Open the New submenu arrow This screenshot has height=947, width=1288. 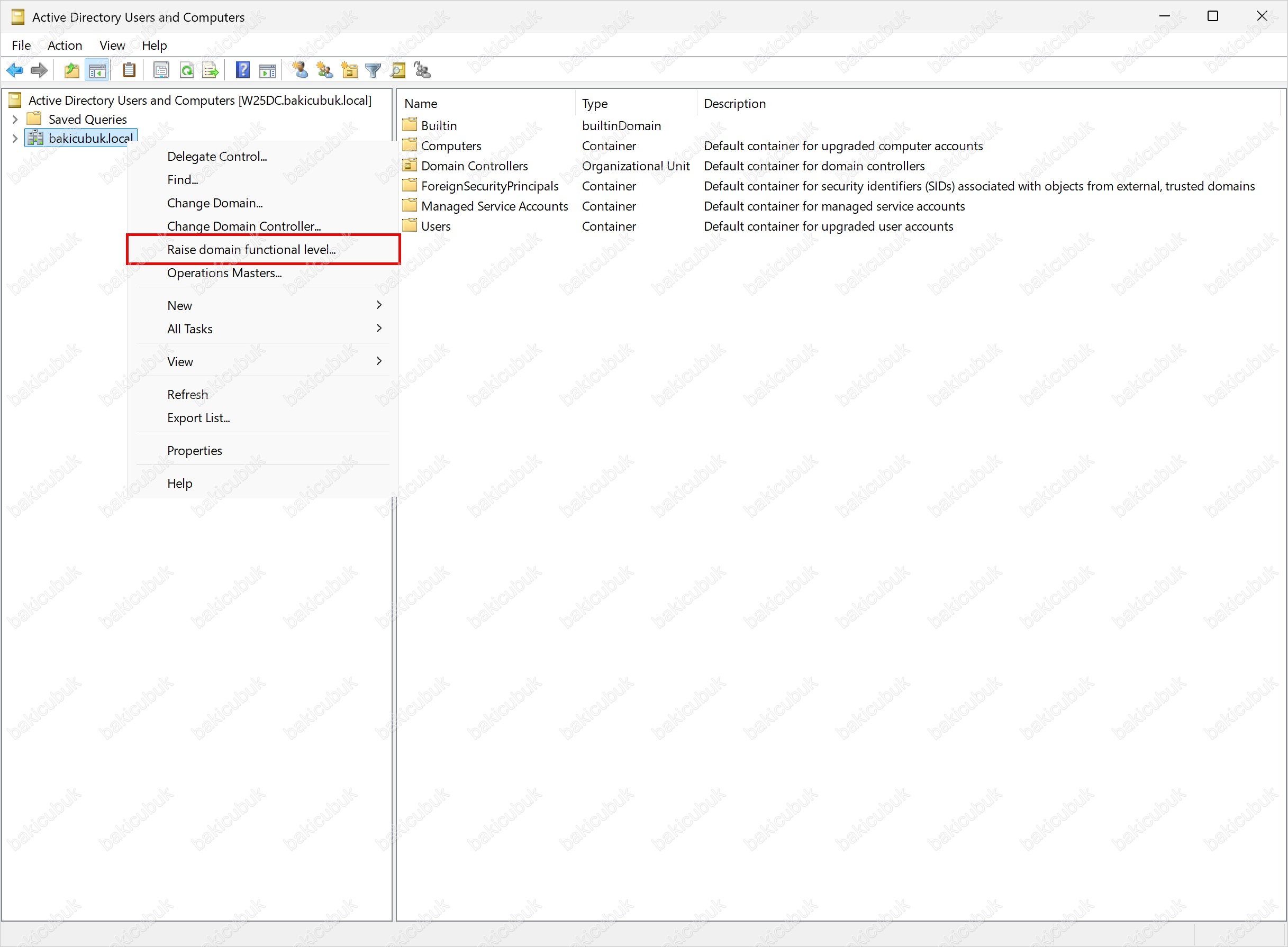click(x=379, y=305)
